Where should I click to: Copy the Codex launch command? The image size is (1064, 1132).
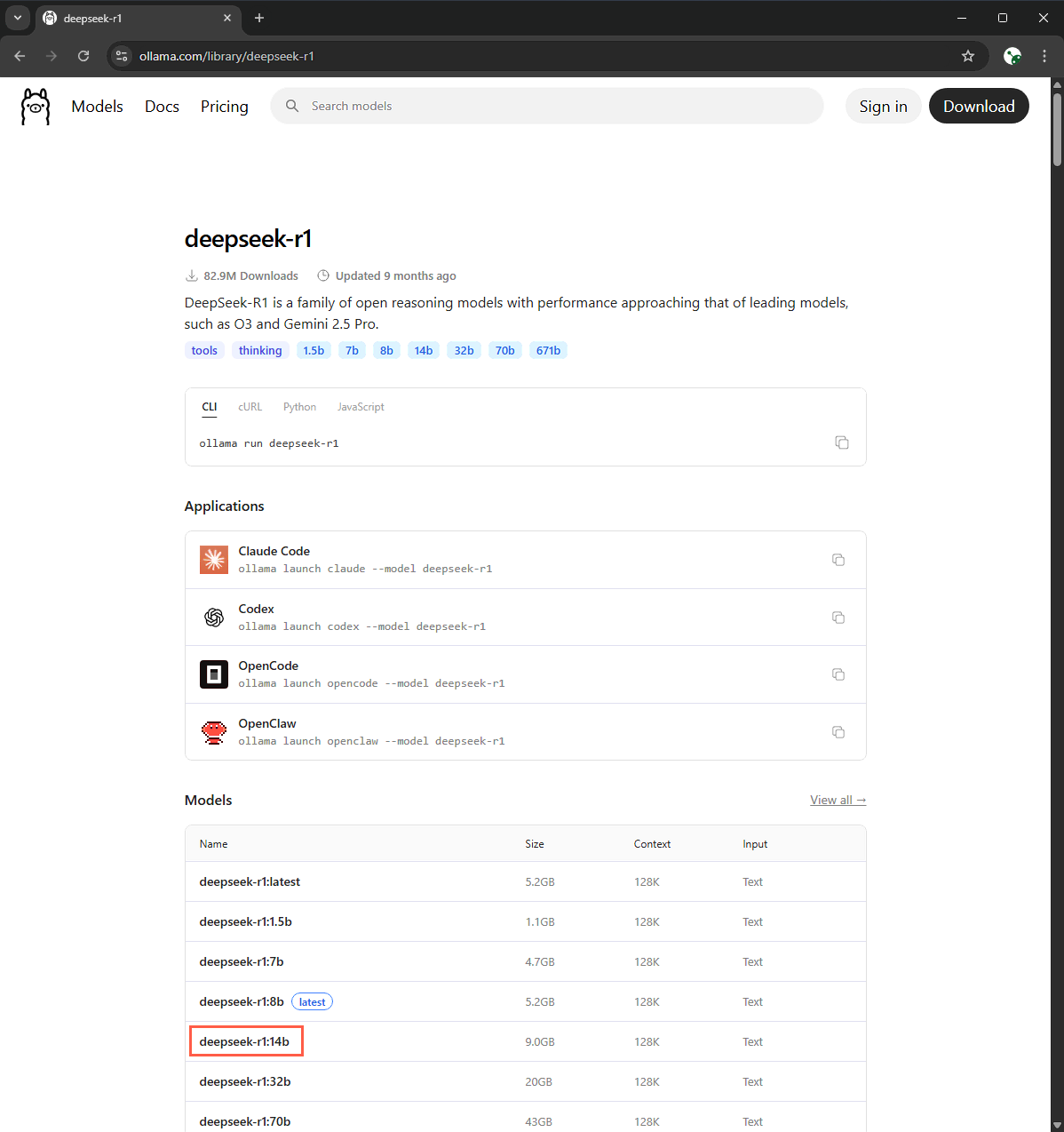click(x=838, y=618)
